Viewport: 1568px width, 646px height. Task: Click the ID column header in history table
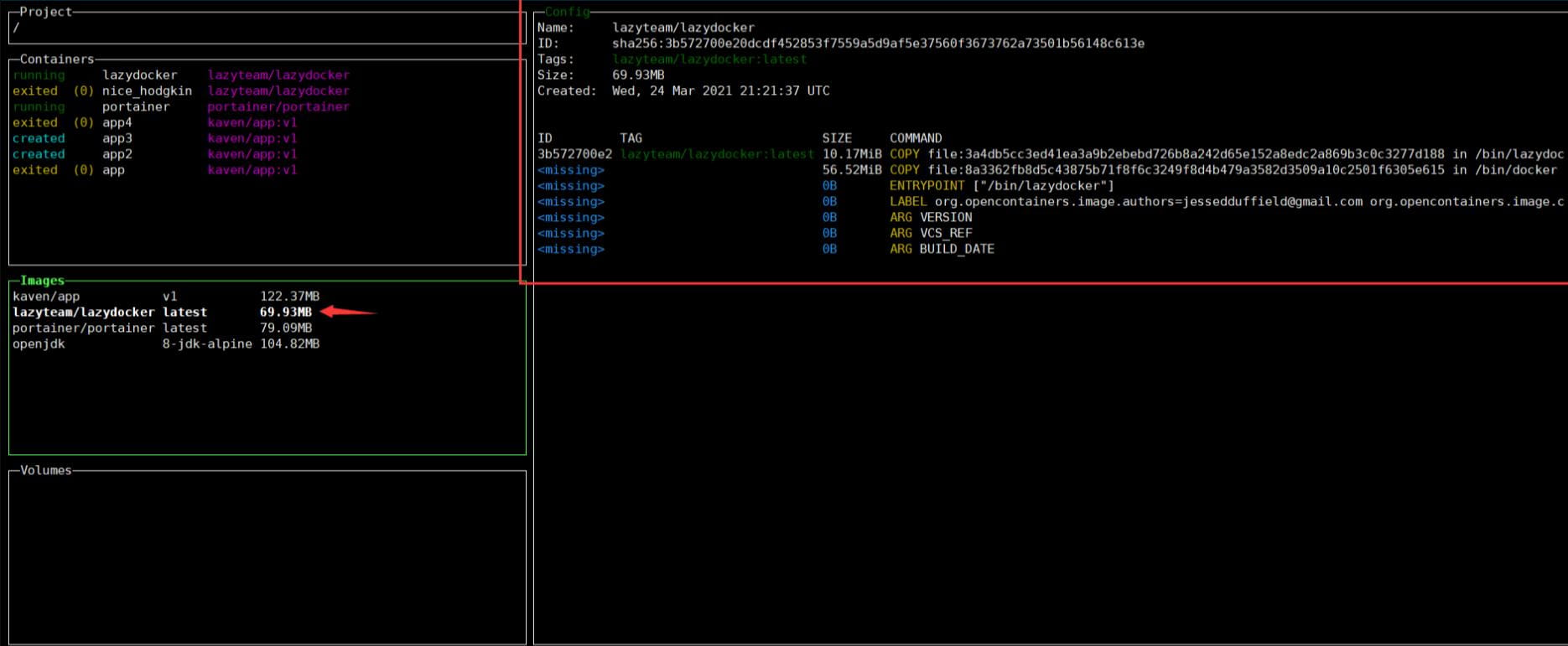[545, 138]
